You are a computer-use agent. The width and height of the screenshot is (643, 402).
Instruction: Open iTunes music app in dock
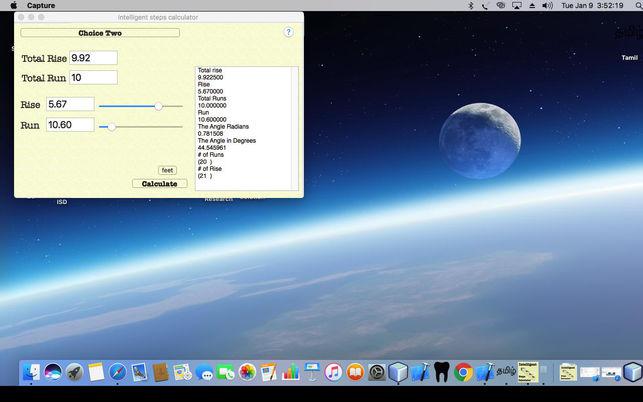[x=333, y=373]
